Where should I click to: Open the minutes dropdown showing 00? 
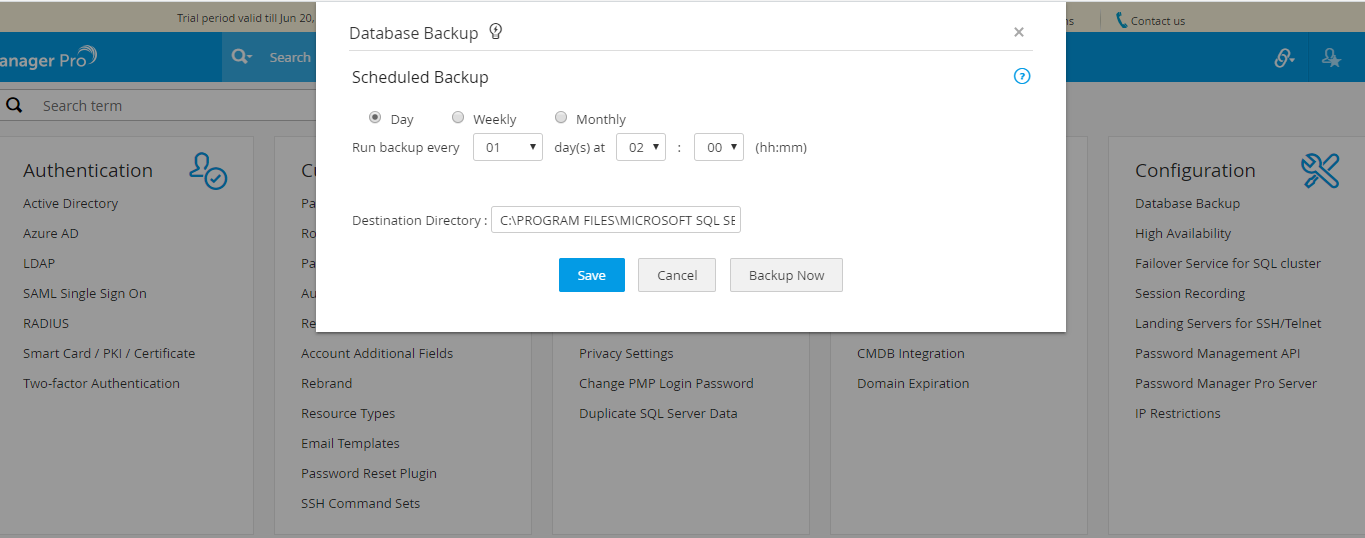pos(719,147)
